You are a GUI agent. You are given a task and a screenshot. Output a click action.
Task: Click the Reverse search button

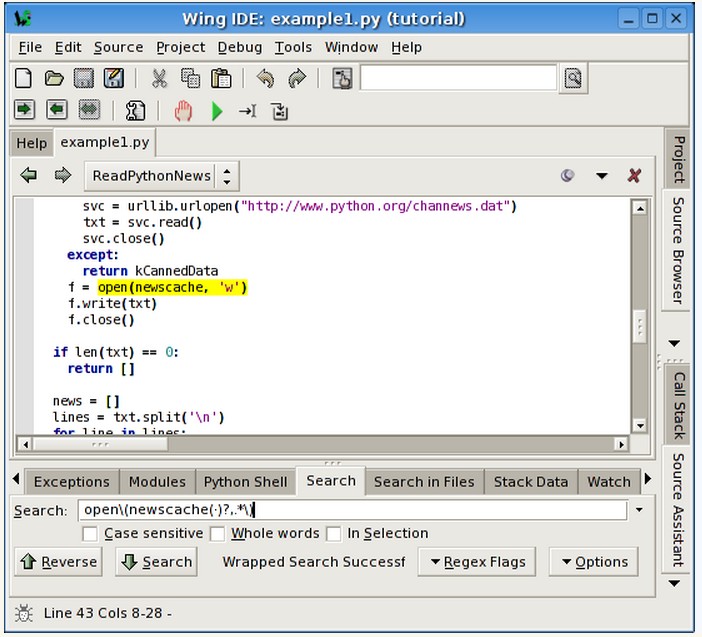coord(58,561)
